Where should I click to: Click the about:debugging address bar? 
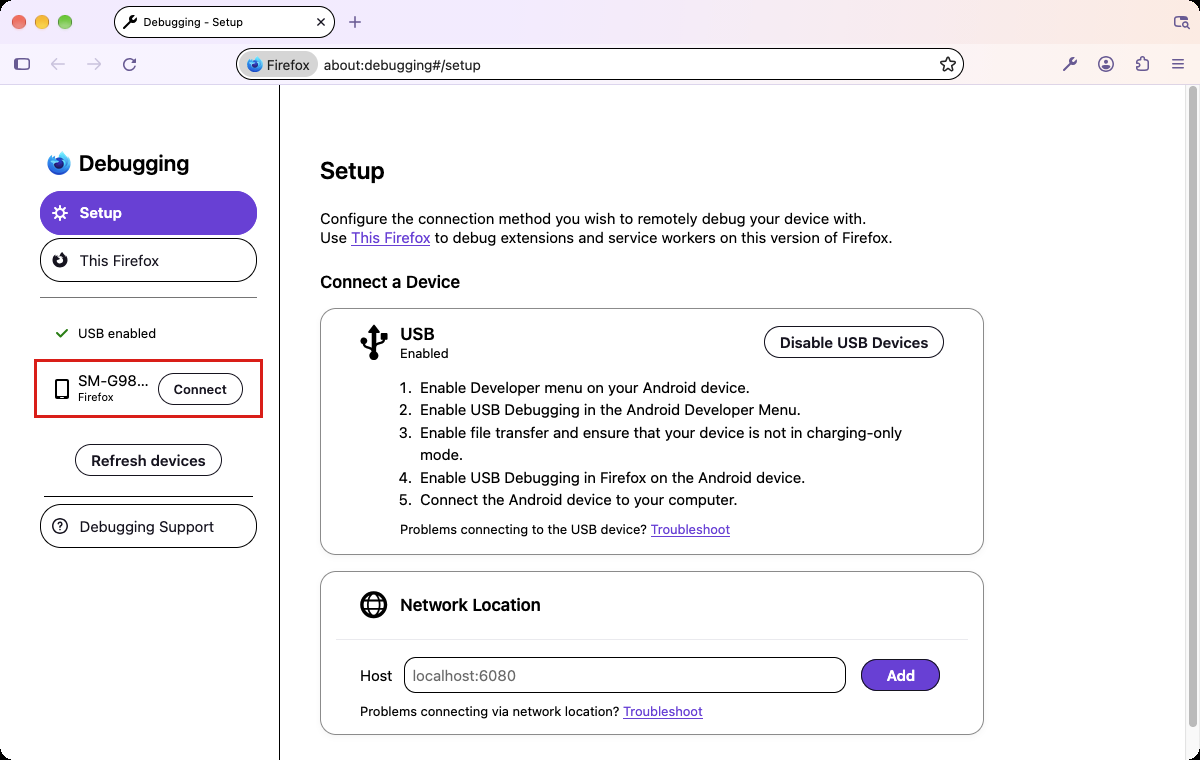pyautogui.click(x=600, y=65)
